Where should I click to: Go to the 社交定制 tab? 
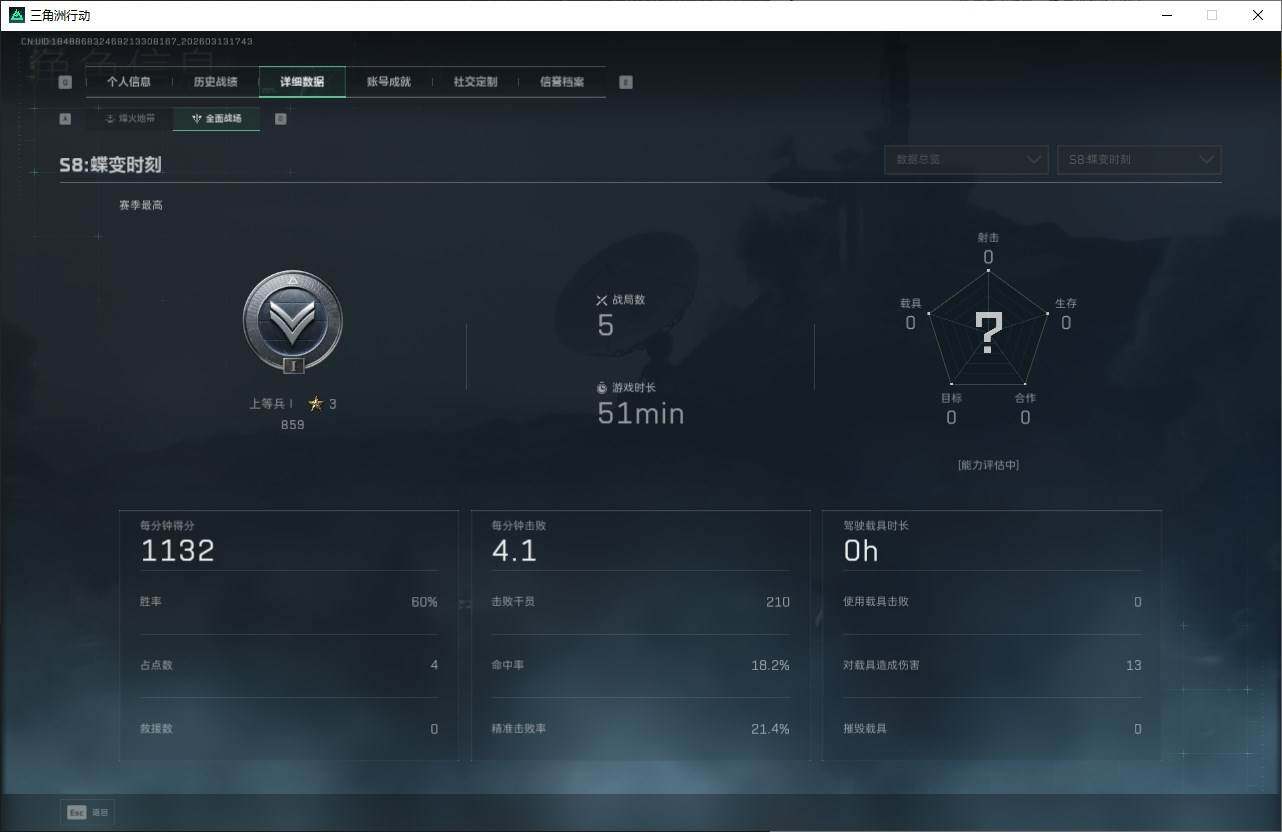475,82
